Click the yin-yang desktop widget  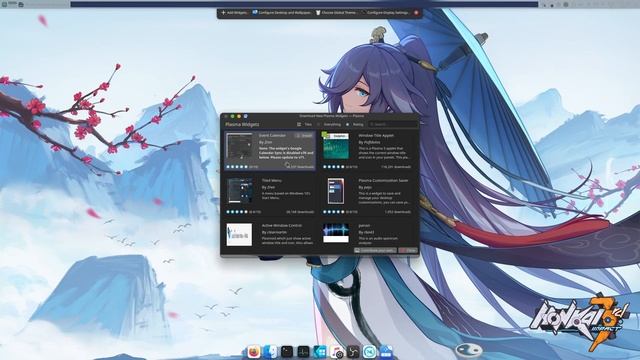point(469,350)
